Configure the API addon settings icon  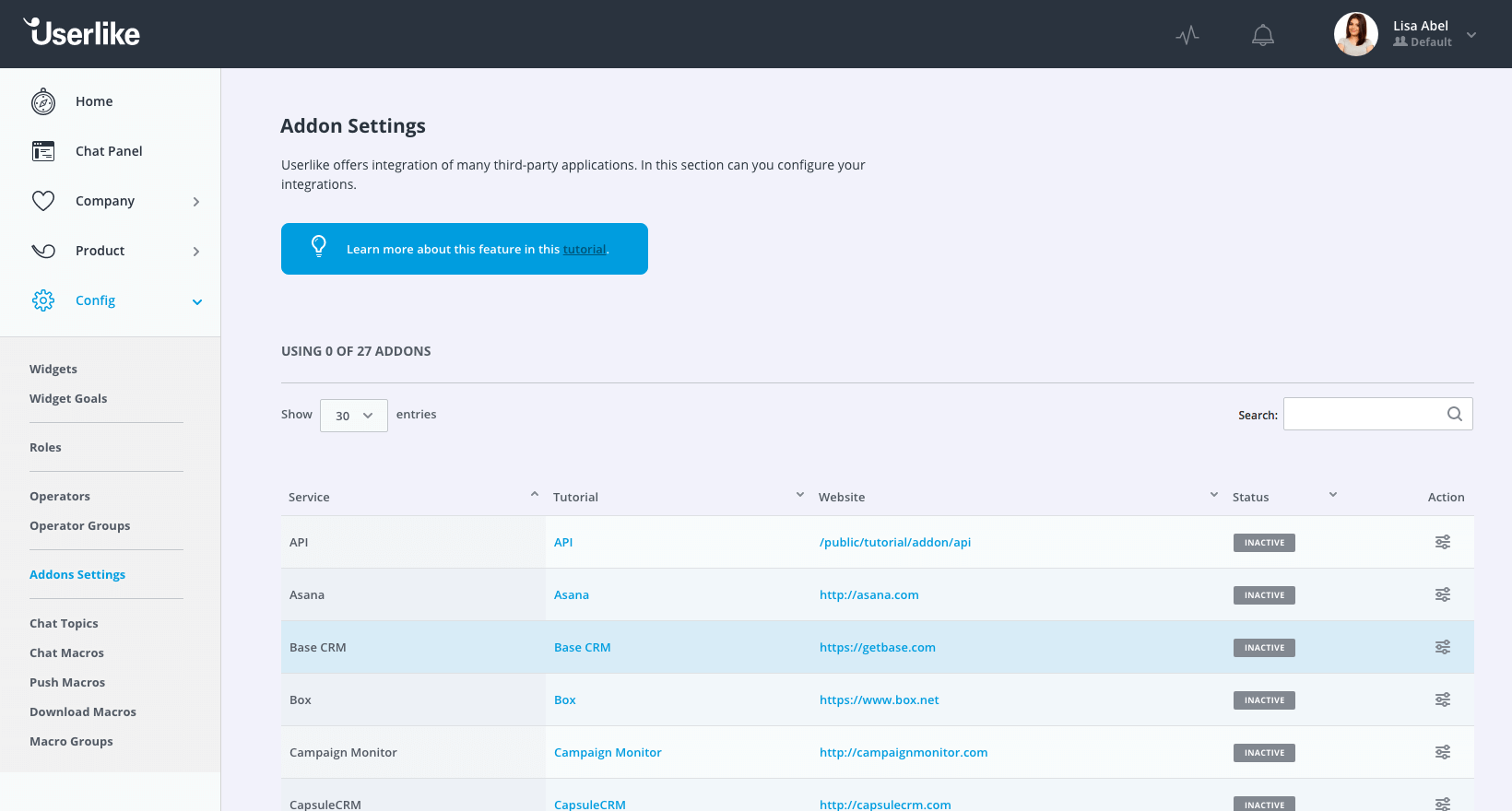point(1443,542)
